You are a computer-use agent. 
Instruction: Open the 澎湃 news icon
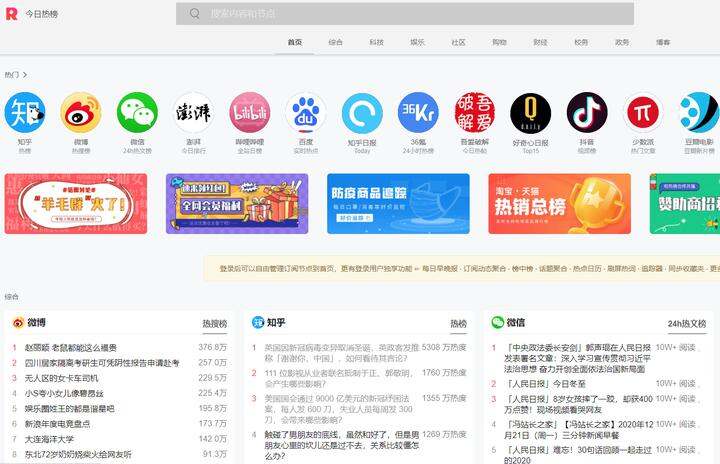click(193, 113)
